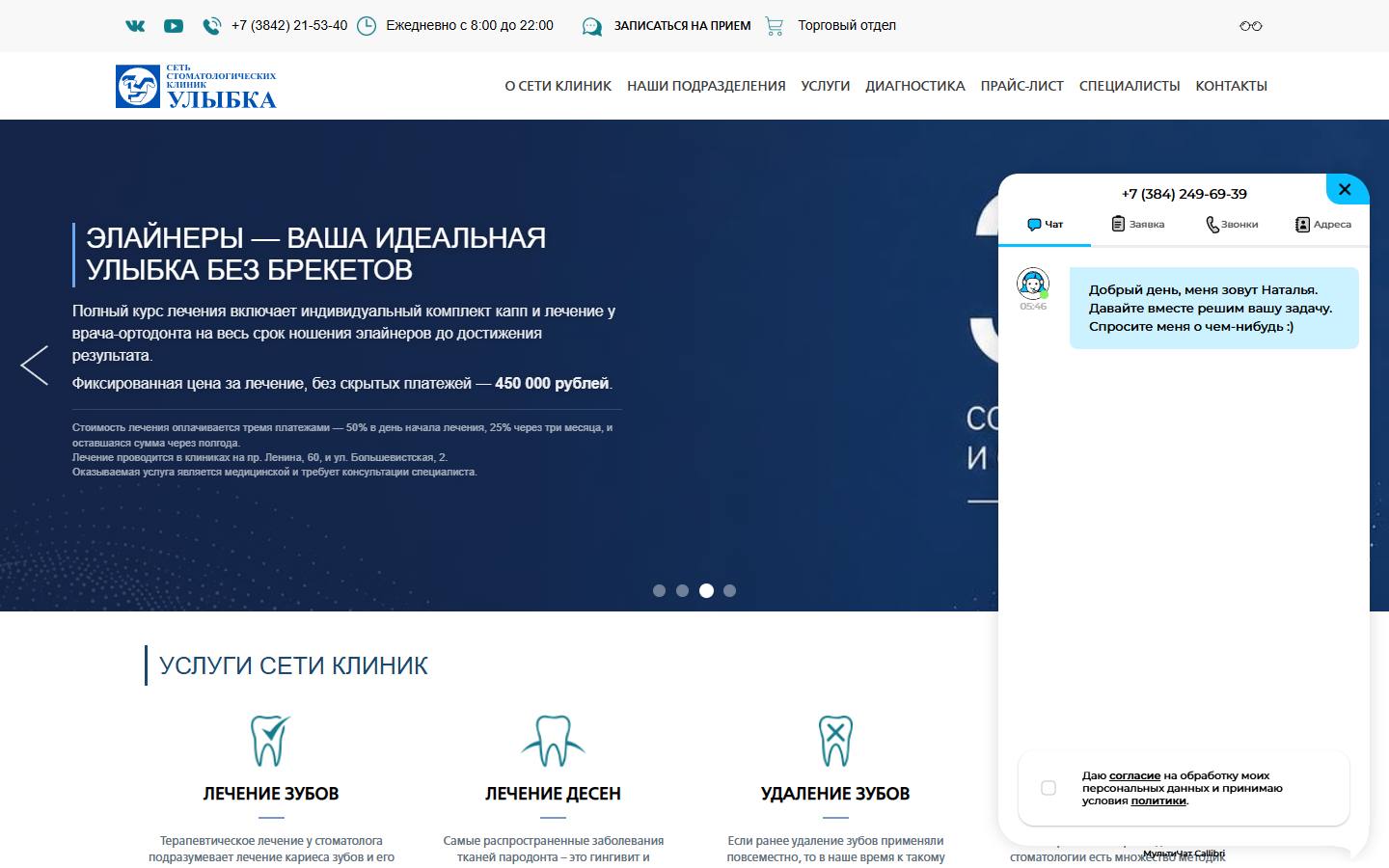Click the Улыбка clinic logo
The width and height of the screenshot is (1389, 868).
pyautogui.click(x=196, y=86)
